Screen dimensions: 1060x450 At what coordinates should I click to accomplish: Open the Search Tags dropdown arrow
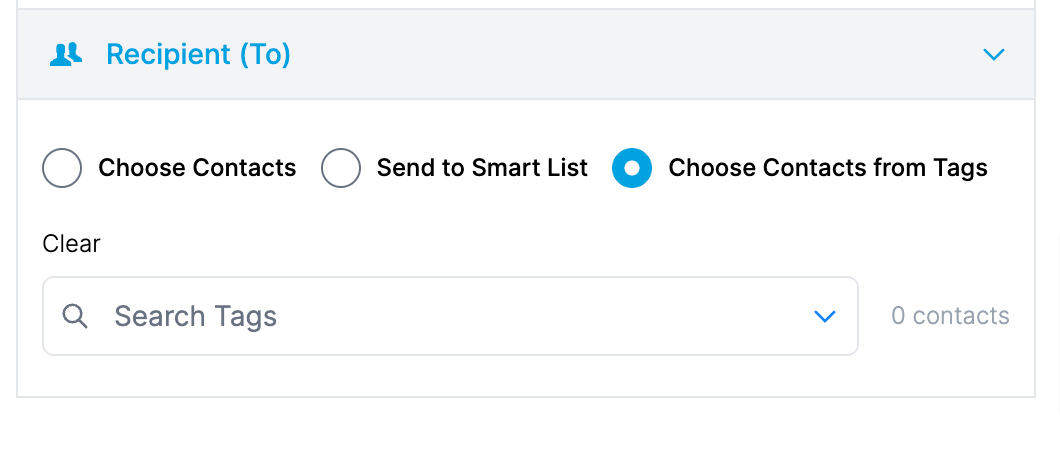coord(824,316)
